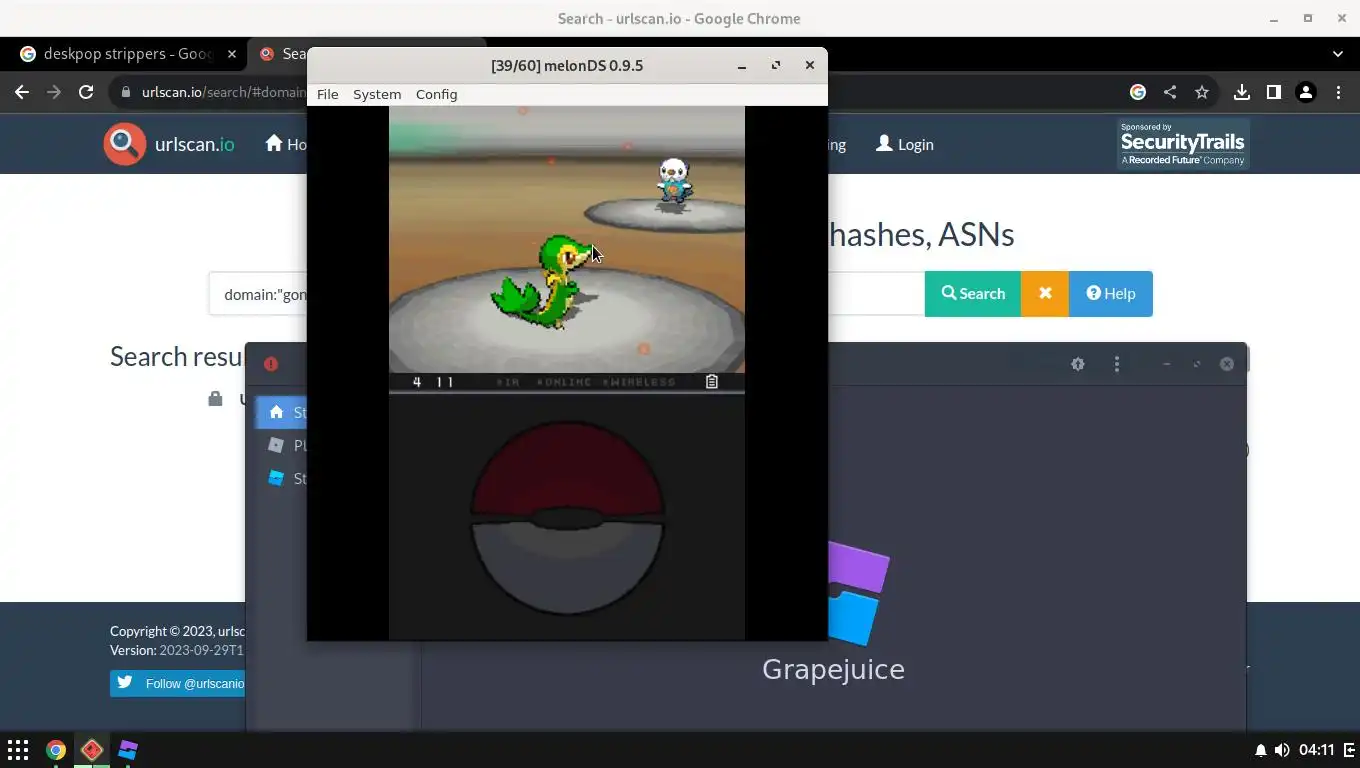
Task: Open Chrome profile avatar
Action: click(x=1306, y=92)
